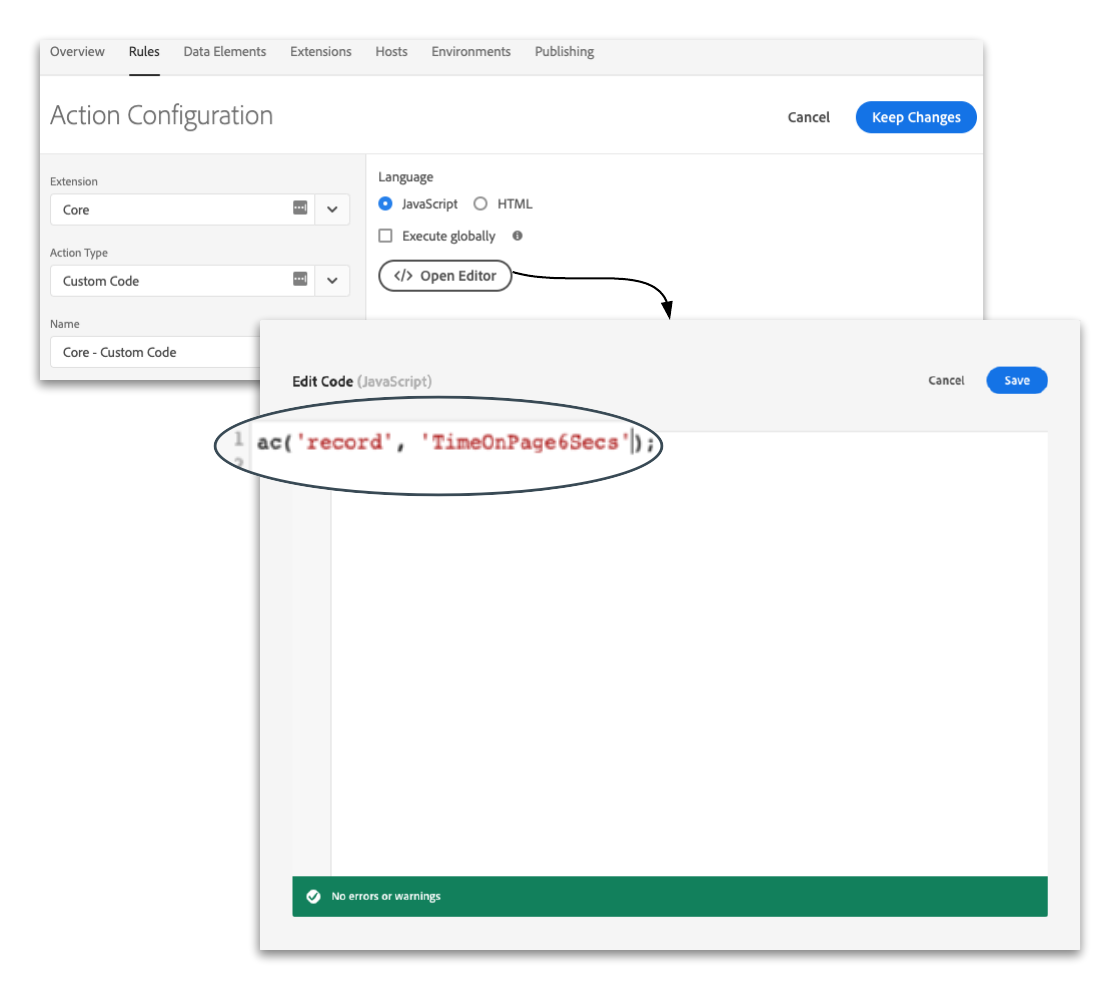Save the code in the editor
Screen dimensions: 1120x990
coord(1017,380)
